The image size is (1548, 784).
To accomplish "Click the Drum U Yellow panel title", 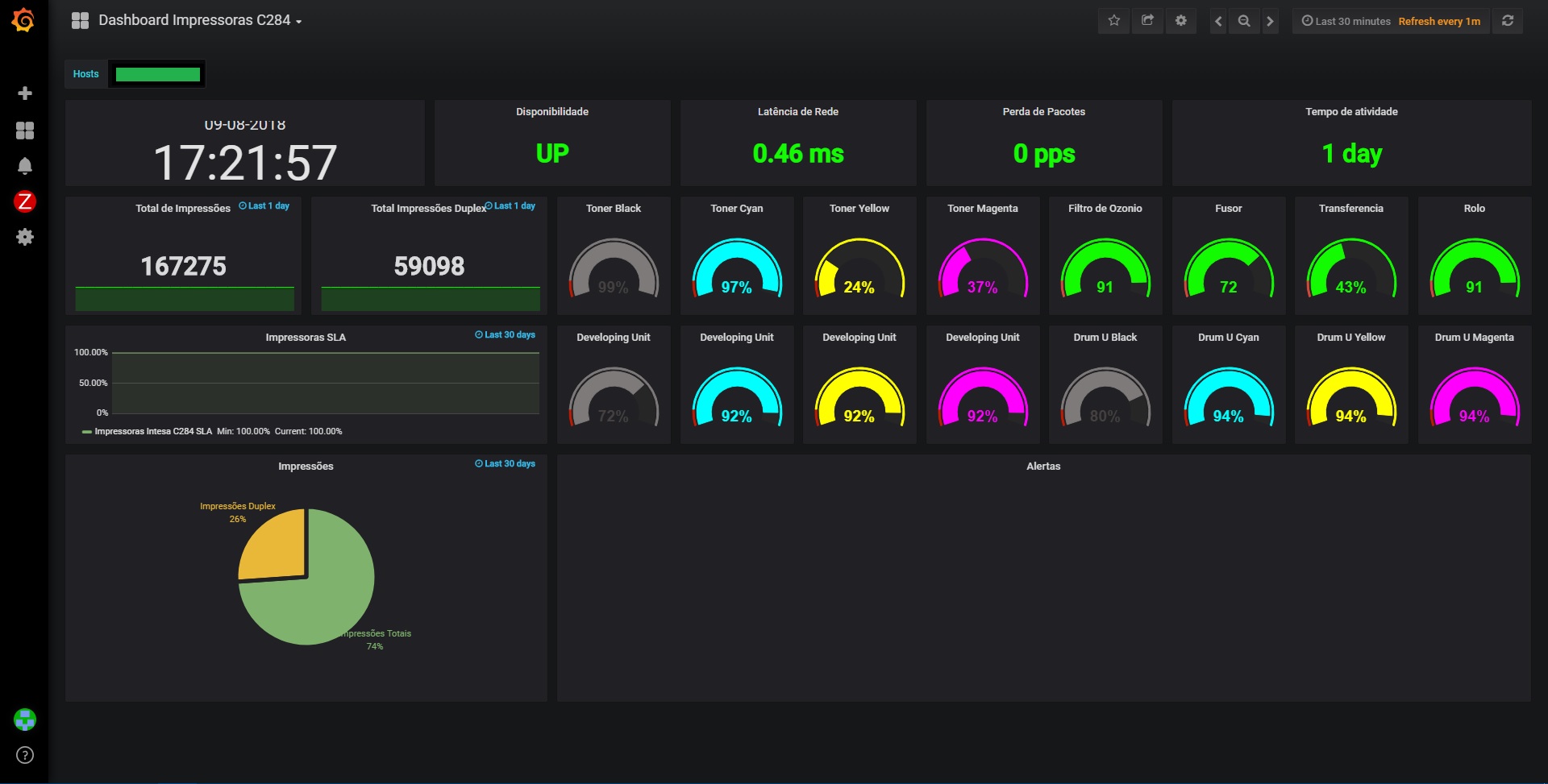I will click(1351, 338).
